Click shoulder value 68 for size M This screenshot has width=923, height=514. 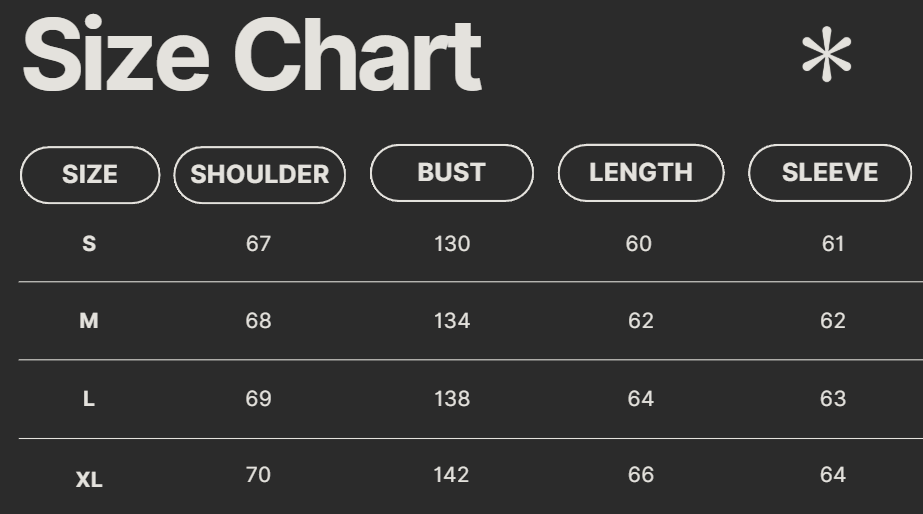coord(258,321)
